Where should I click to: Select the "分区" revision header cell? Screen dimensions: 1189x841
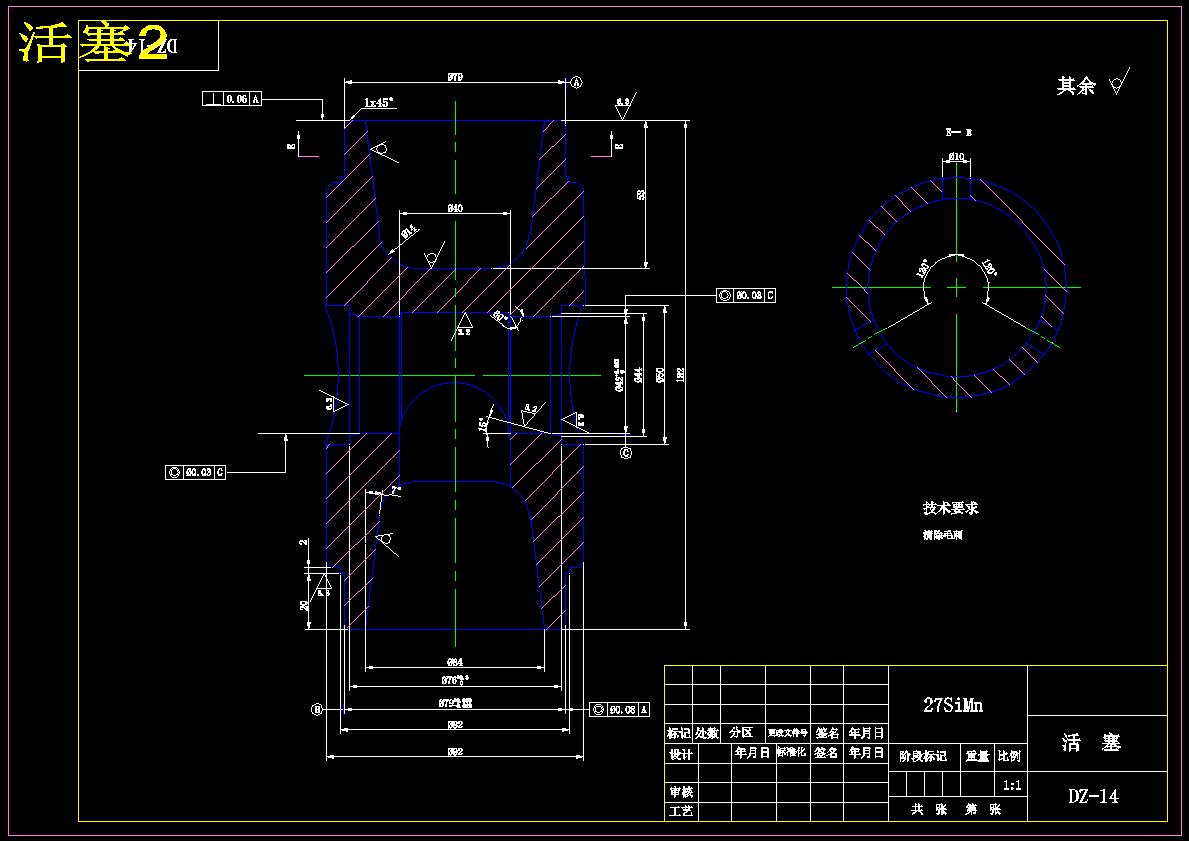click(x=742, y=733)
